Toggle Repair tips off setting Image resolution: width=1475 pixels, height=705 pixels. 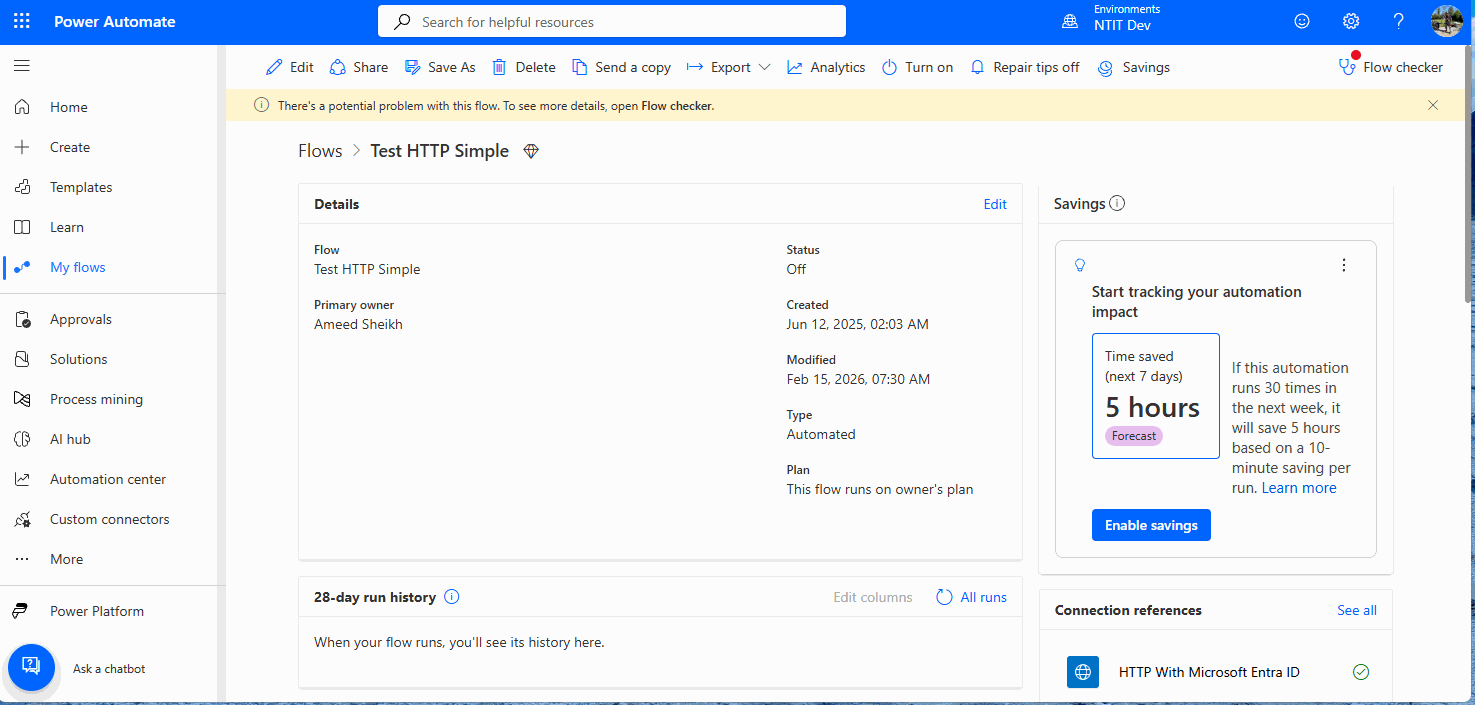pyautogui.click(x=1024, y=67)
